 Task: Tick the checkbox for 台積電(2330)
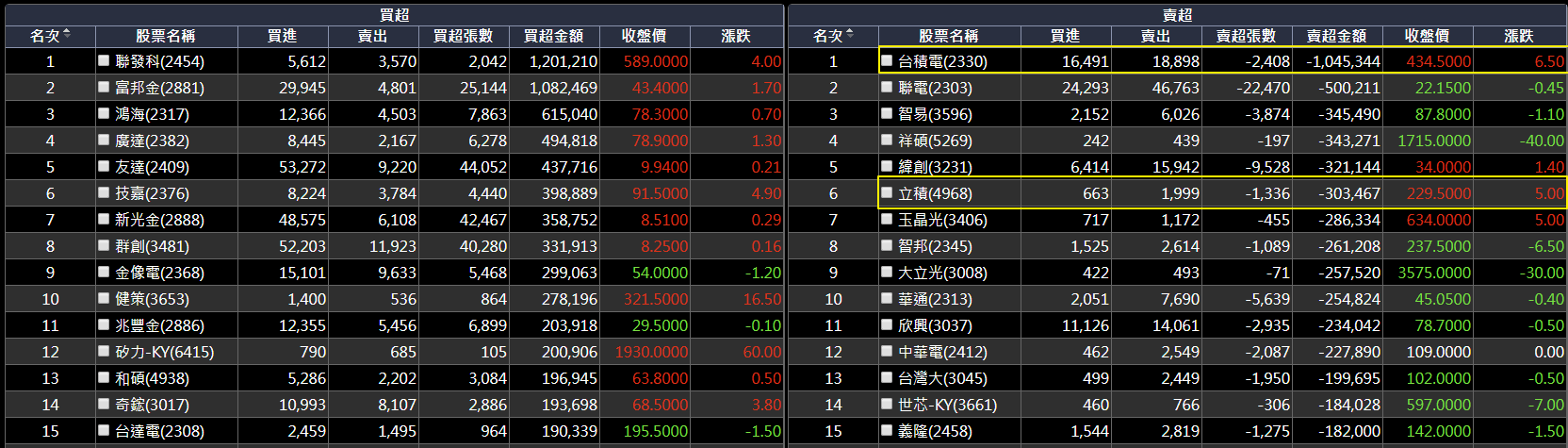point(887,60)
